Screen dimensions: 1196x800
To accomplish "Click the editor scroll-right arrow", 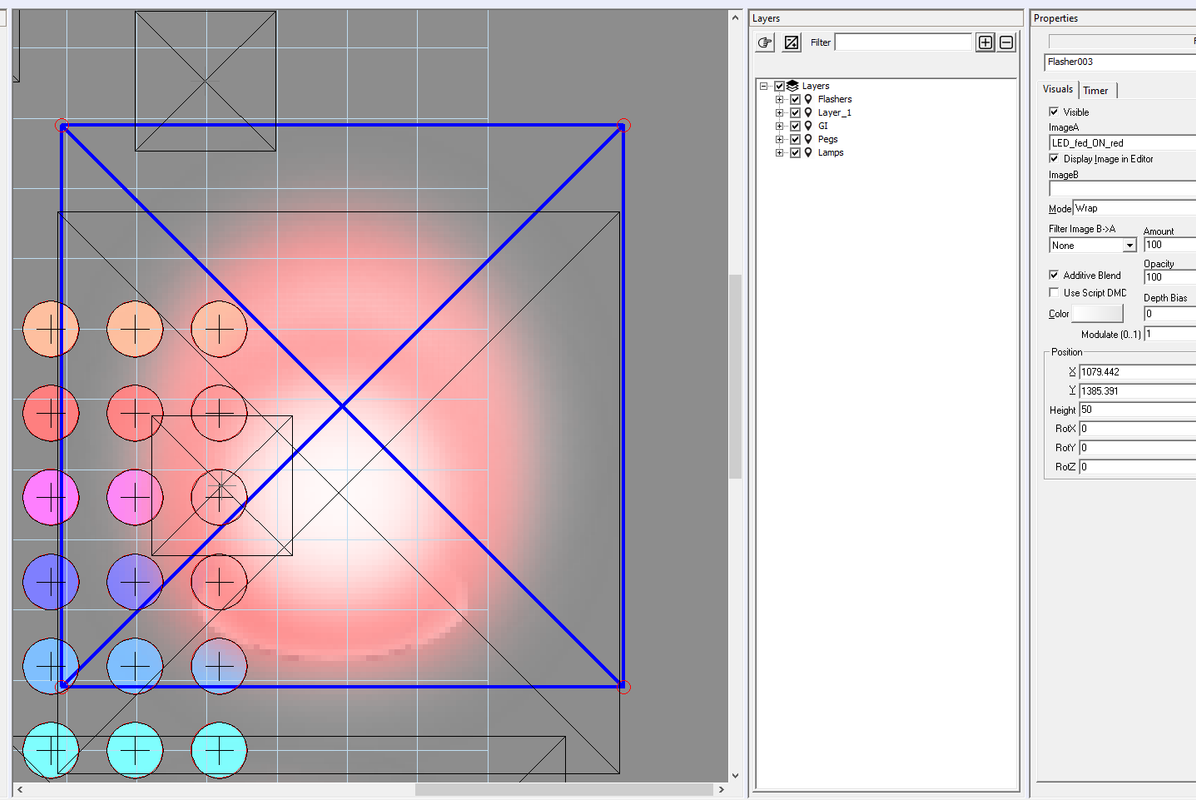I will pyautogui.click(x=722, y=790).
